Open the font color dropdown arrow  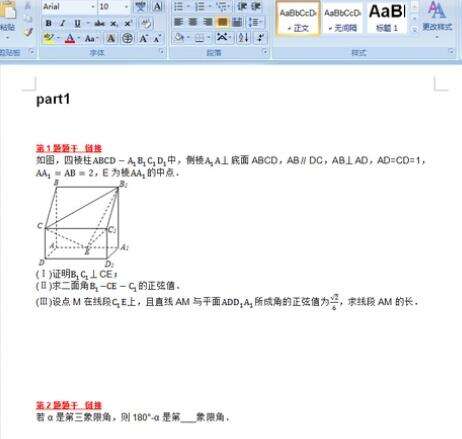point(79,38)
